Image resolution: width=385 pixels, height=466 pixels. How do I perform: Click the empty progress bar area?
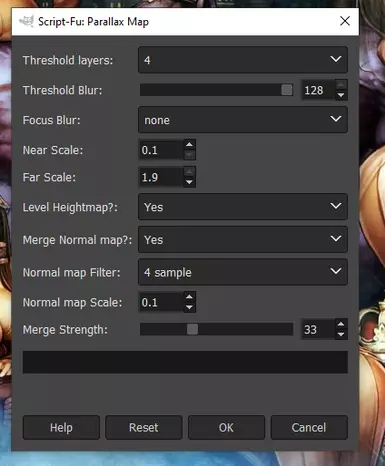click(x=185, y=362)
